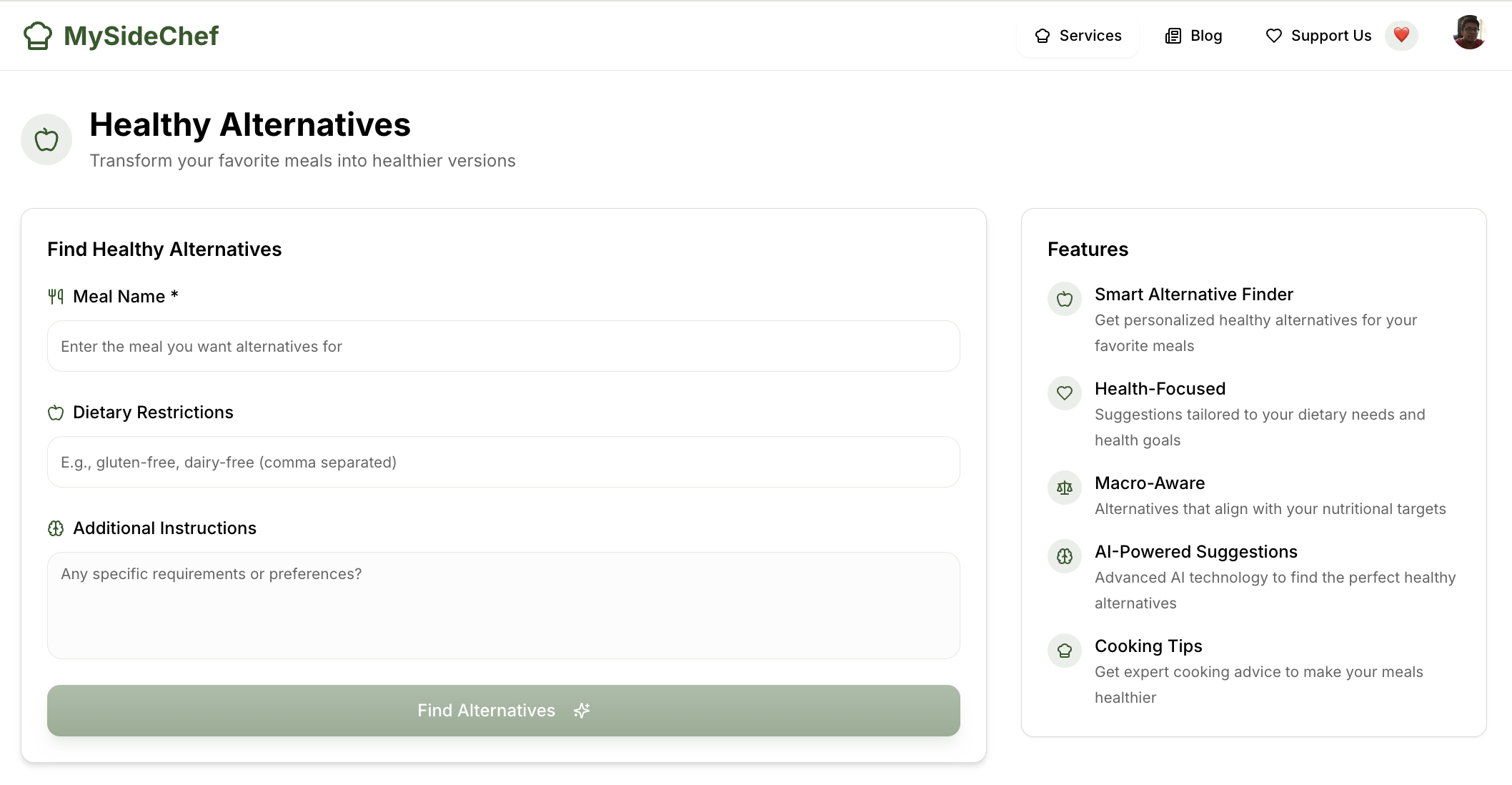Click the apple icon beside Healthy Alternatives heading
The width and height of the screenshot is (1512, 785).
46,139
